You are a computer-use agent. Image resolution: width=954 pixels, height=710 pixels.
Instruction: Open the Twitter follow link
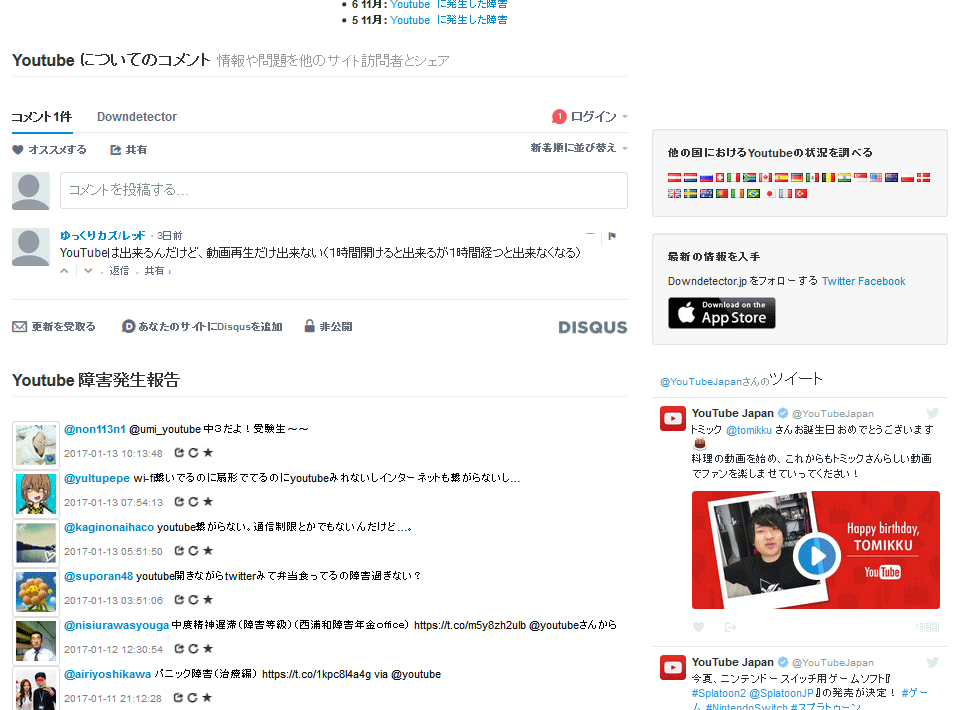pyautogui.click(x=838, y=281)
